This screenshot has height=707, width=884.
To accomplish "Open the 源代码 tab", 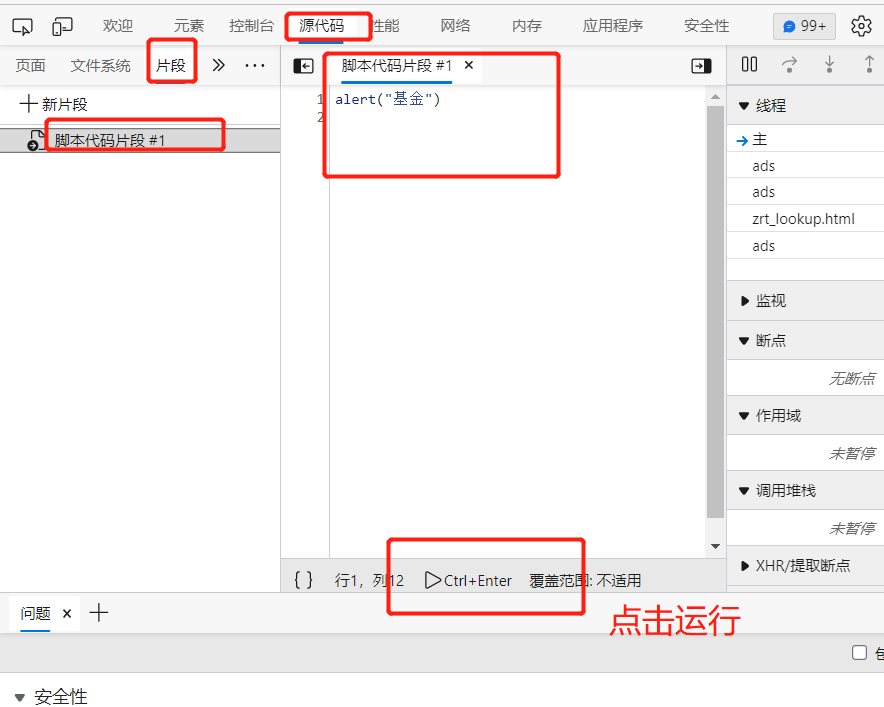I will pos(321,26).
